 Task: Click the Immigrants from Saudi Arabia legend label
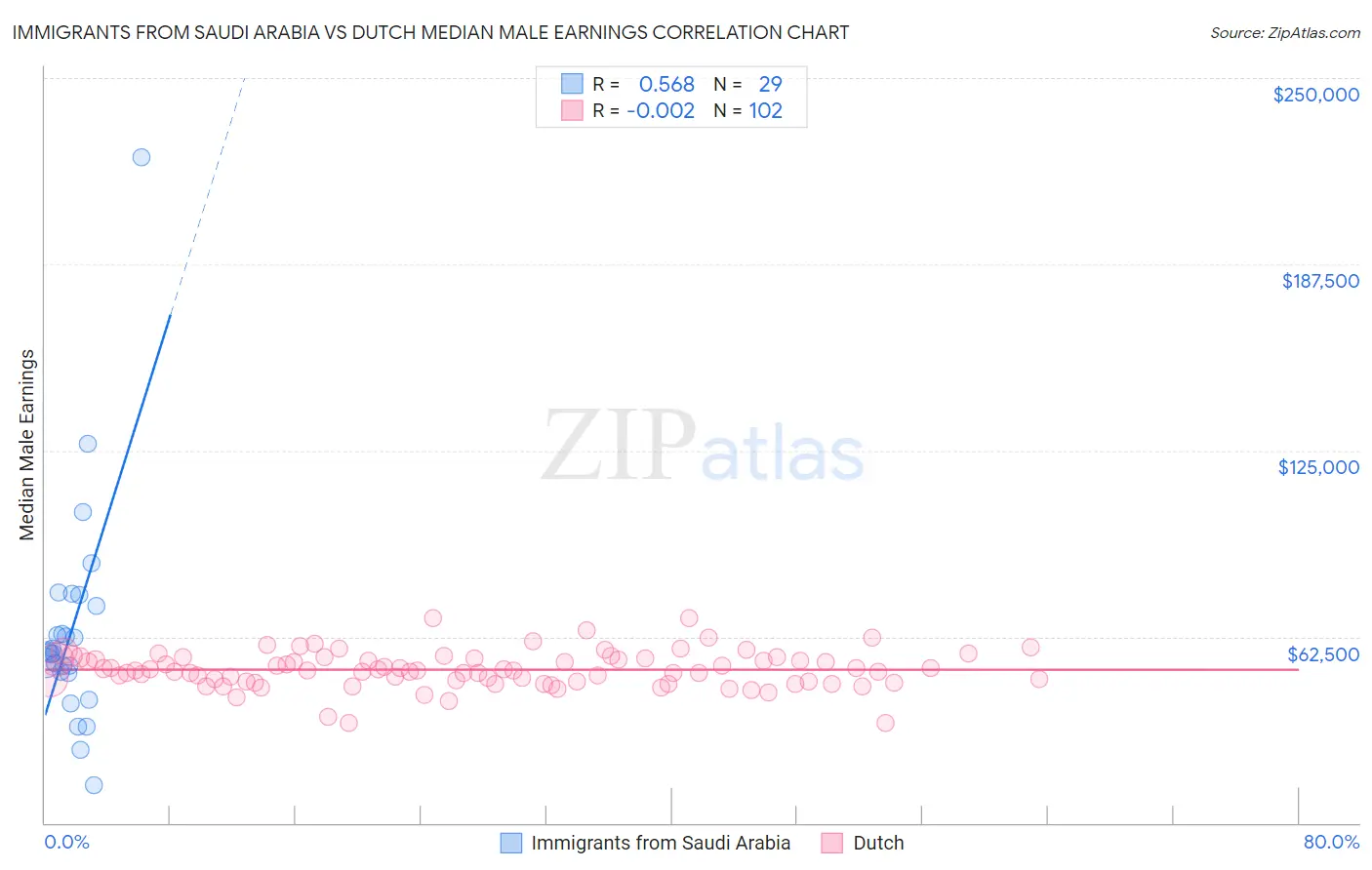click(661, 843)
